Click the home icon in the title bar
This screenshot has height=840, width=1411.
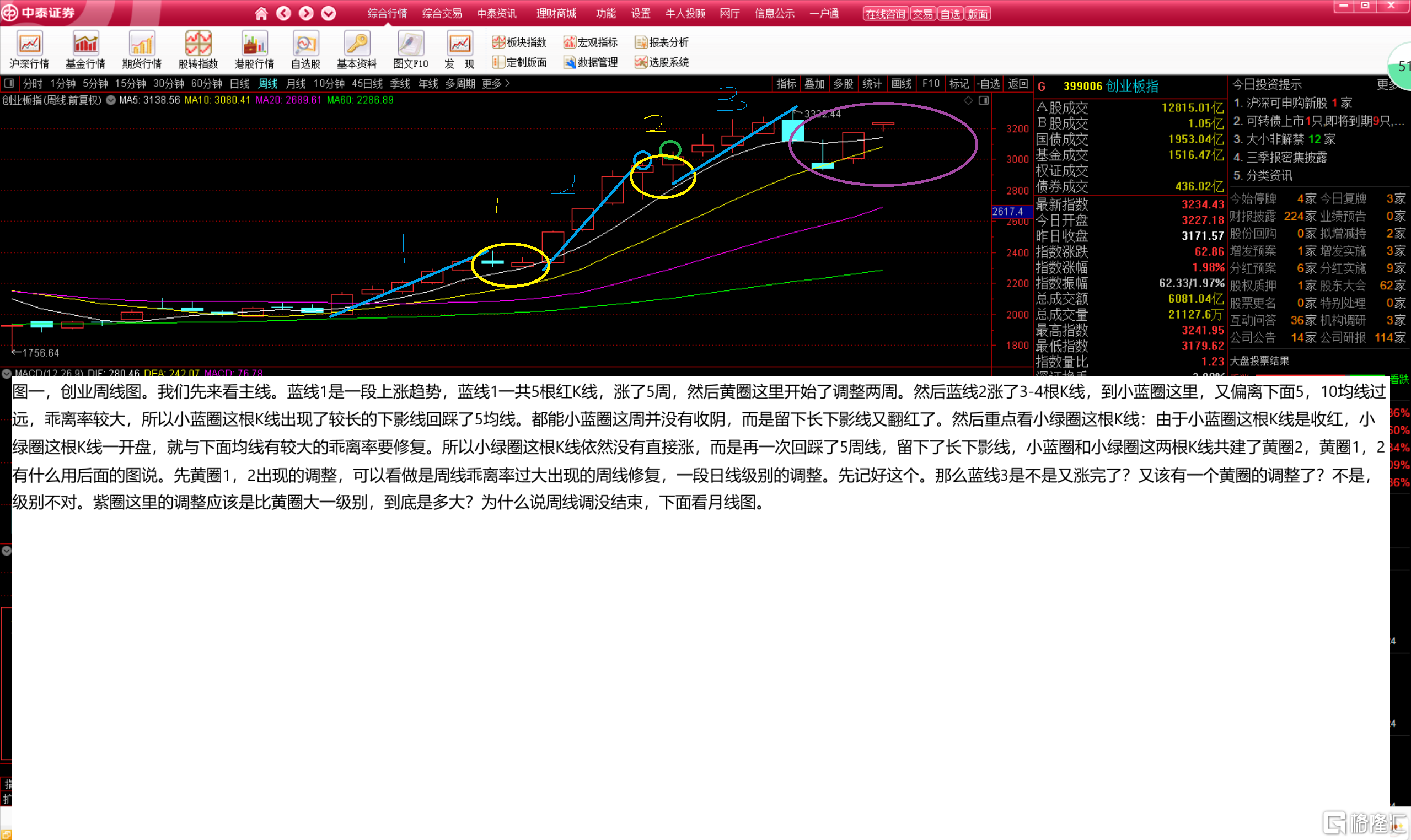click(261, 14)
